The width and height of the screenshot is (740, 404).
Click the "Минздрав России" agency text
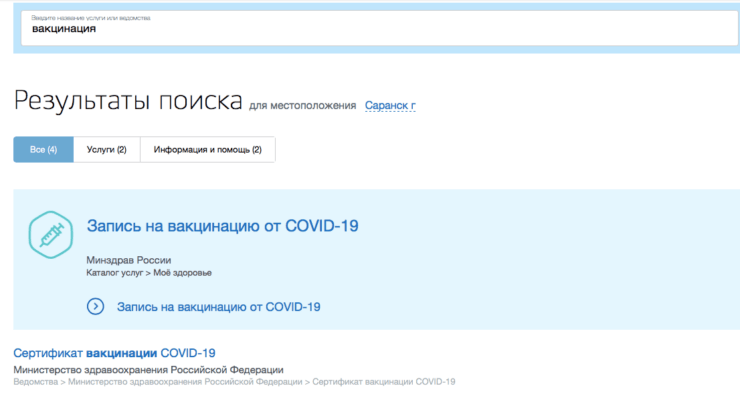click(x=128, y=259)
